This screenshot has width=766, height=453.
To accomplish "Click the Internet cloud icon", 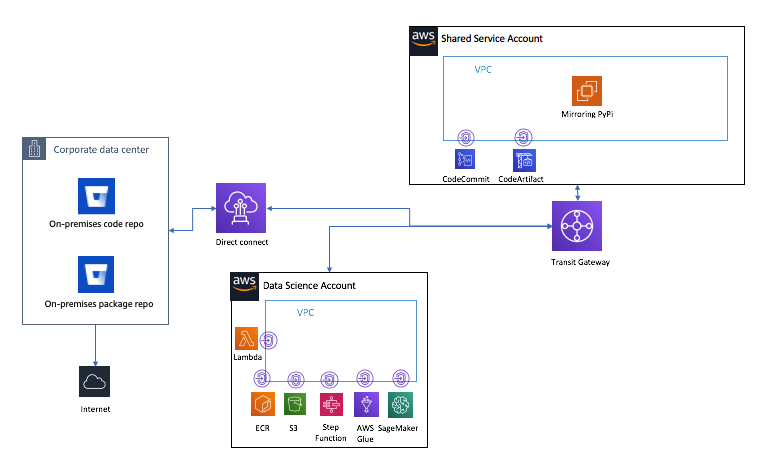I will (95, 382).
